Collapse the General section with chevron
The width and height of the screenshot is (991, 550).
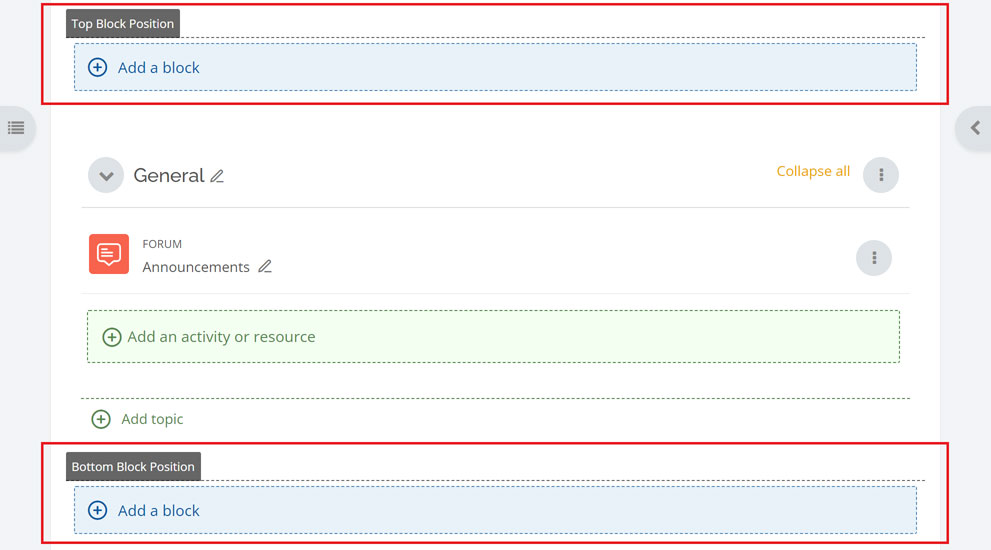coord(106,175)
